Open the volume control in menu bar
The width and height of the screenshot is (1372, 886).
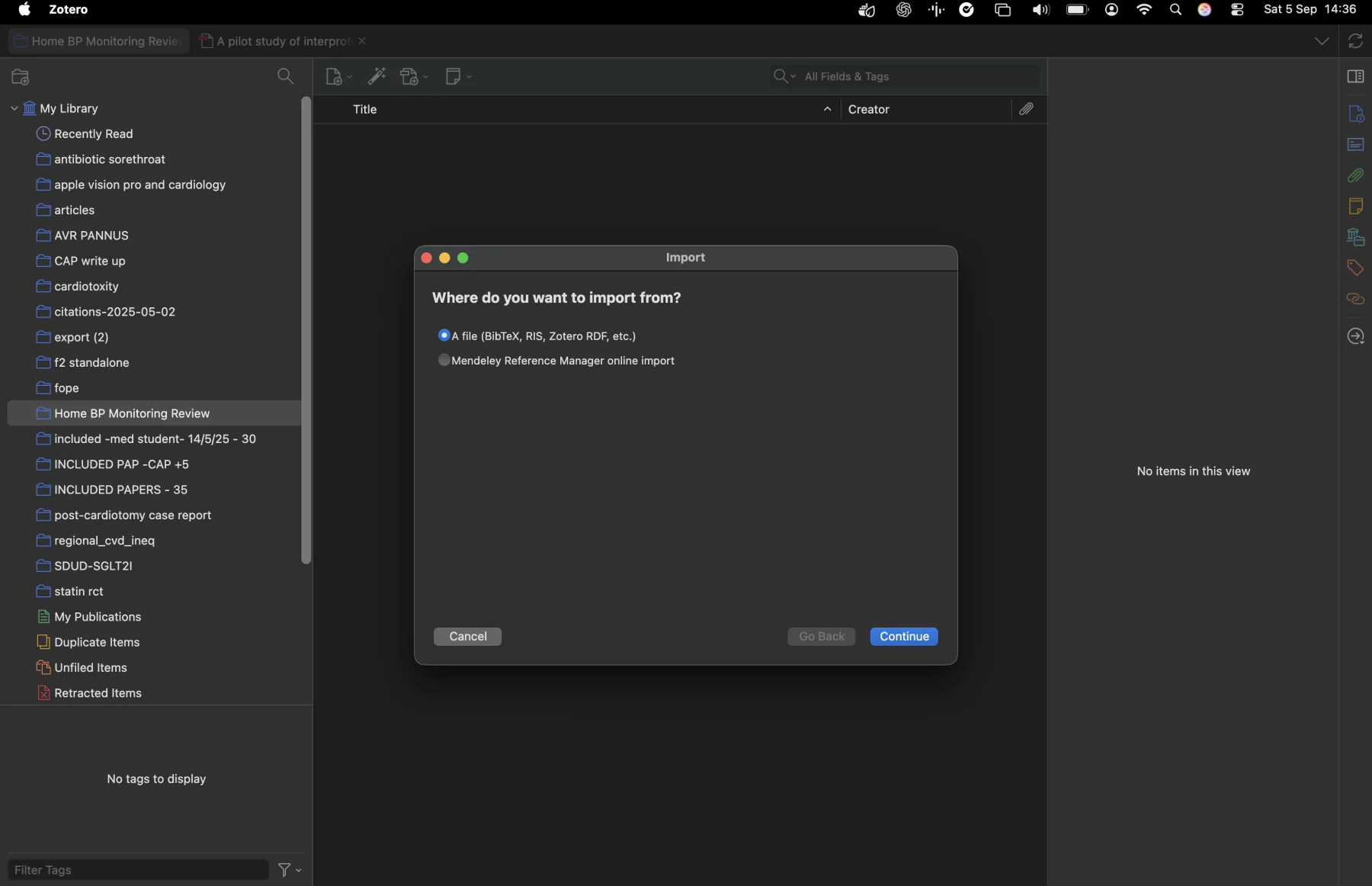click(1040, 10)
